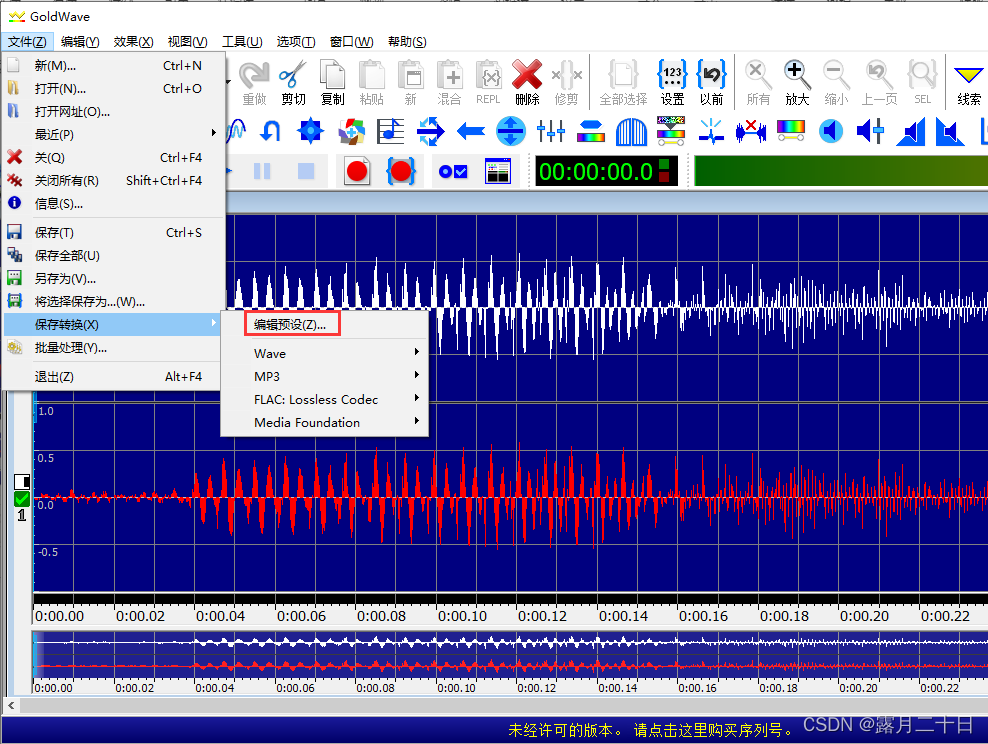Screen dimensions: 988x744
Task: Open the Effects (效果) menu
Action: coord(133,42)
